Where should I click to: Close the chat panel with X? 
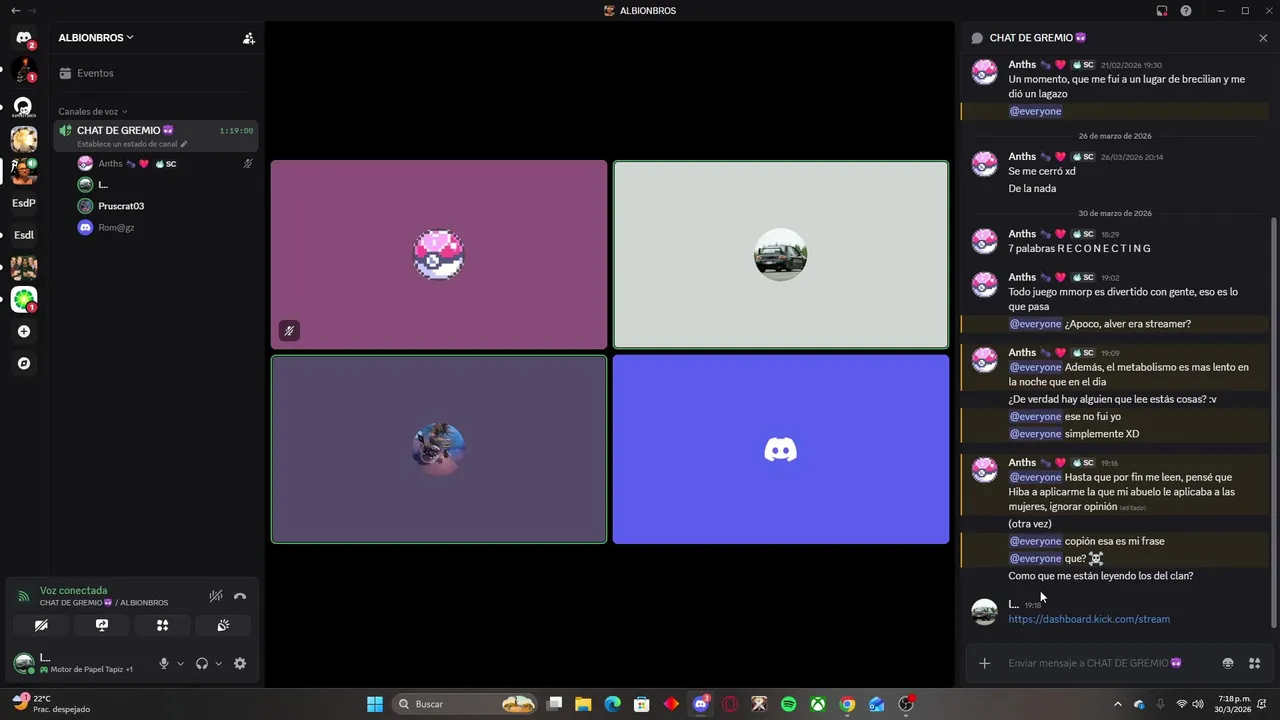(1263, 38)
